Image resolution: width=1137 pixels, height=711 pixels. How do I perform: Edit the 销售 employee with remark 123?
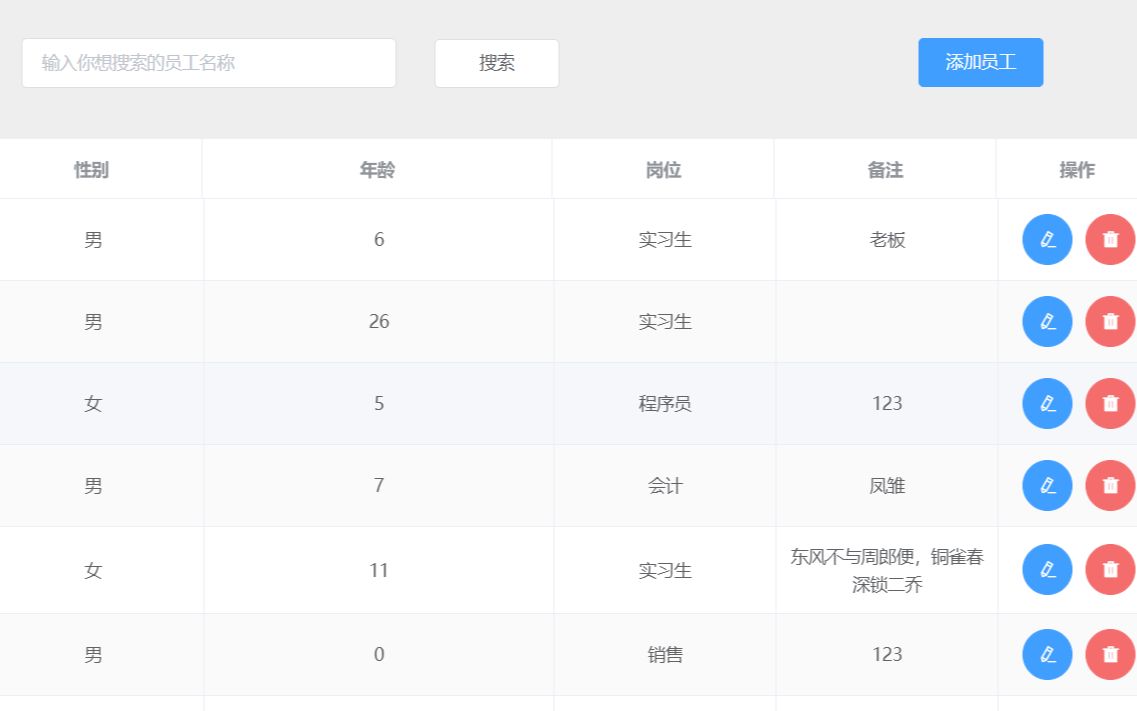coord(1047,654)
